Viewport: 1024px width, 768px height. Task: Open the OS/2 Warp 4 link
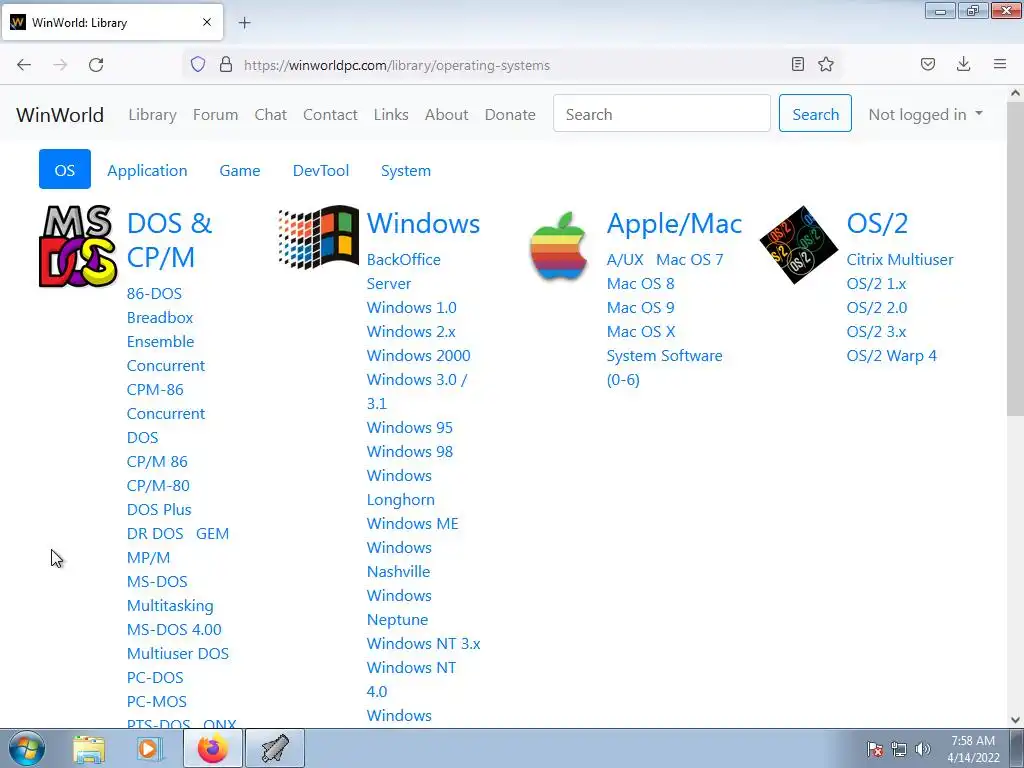[x=891, y=356]
